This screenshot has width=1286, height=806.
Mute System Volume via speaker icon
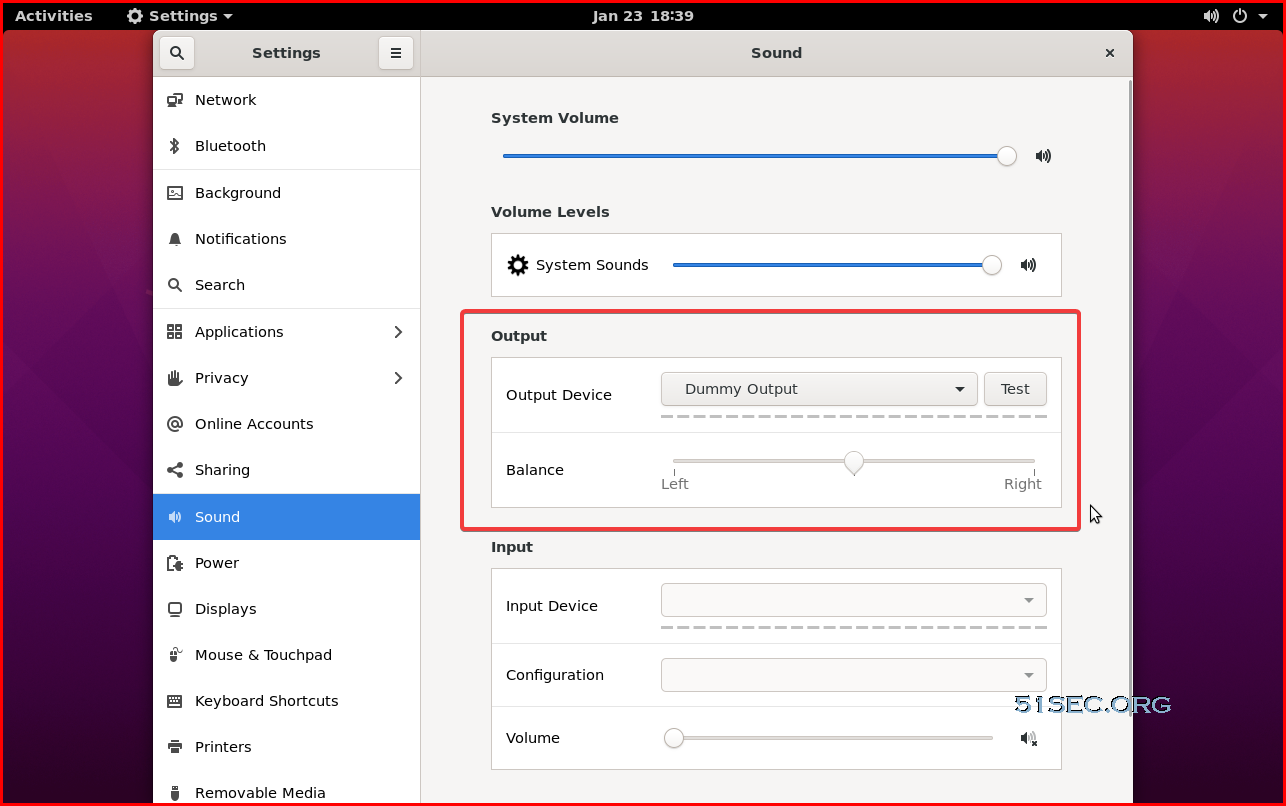point(1043,156)
